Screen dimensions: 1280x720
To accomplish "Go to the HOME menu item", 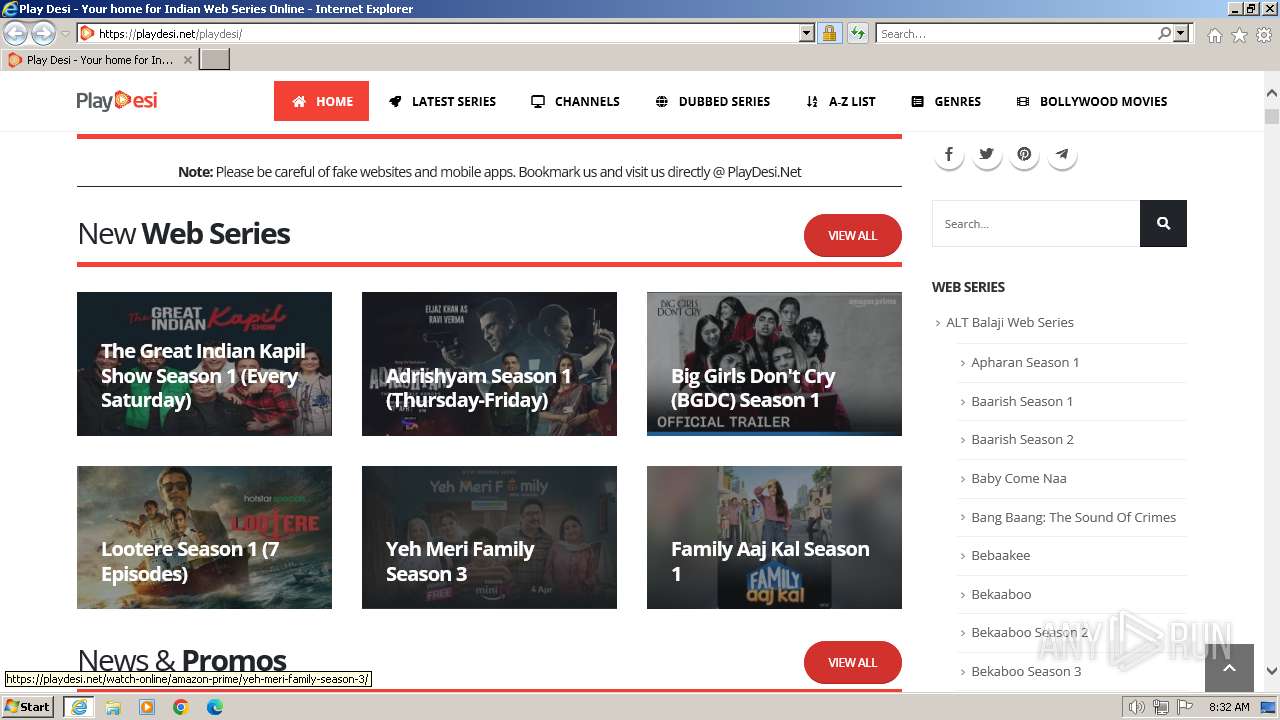I will click(x=321, y=101).
